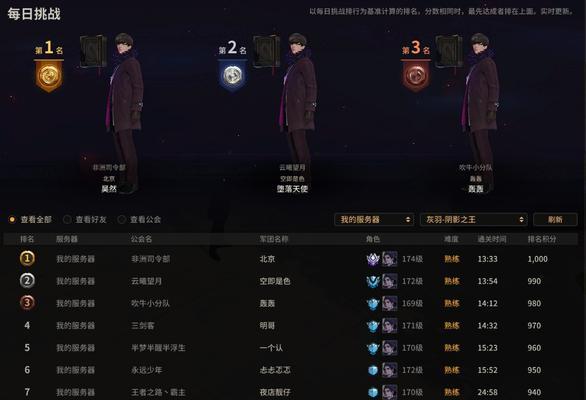Click the book item beside first place character
The image size is (586, 400).
coord(93,51)
